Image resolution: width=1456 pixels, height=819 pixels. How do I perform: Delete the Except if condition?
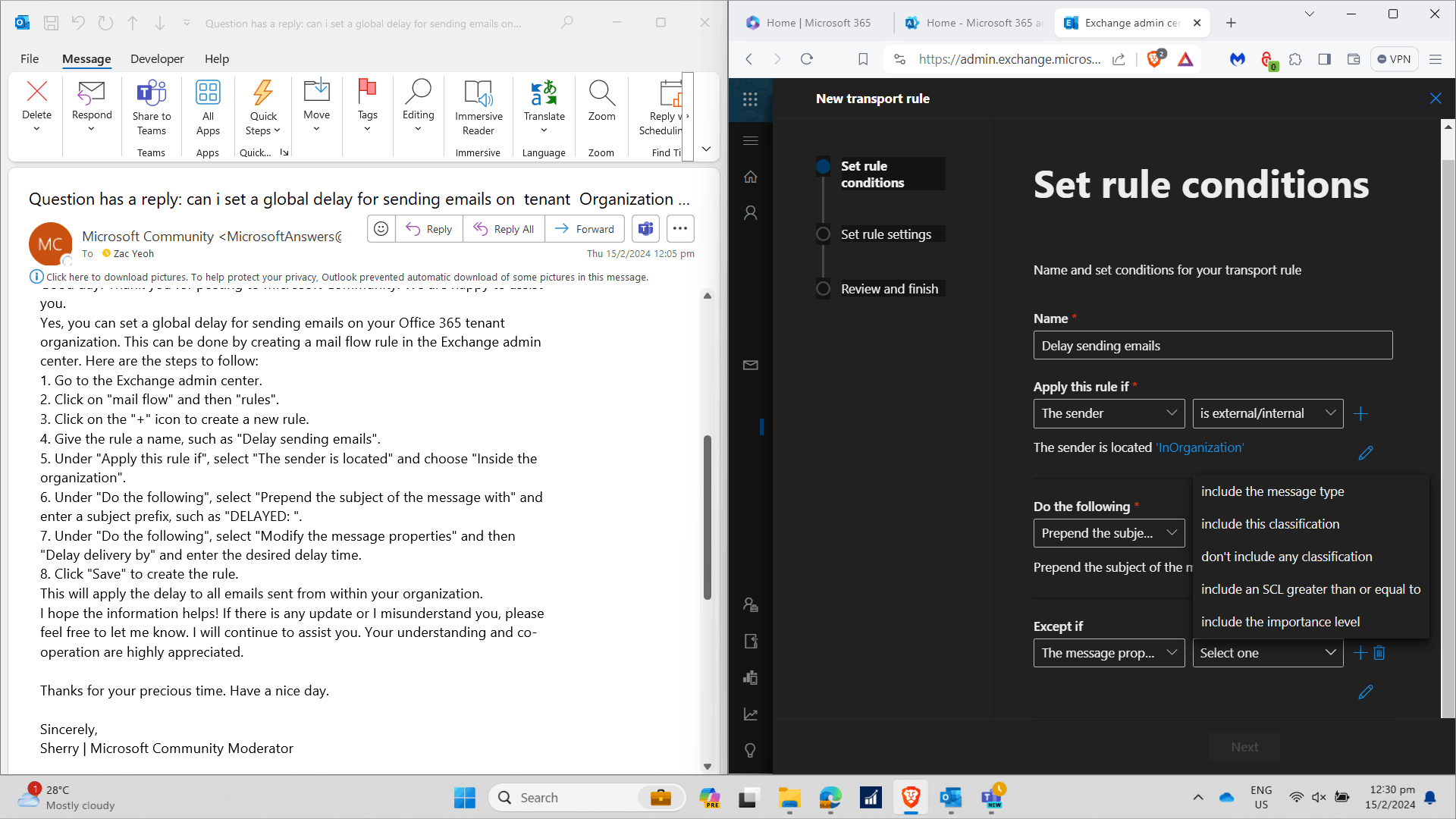pos(1379,653)
